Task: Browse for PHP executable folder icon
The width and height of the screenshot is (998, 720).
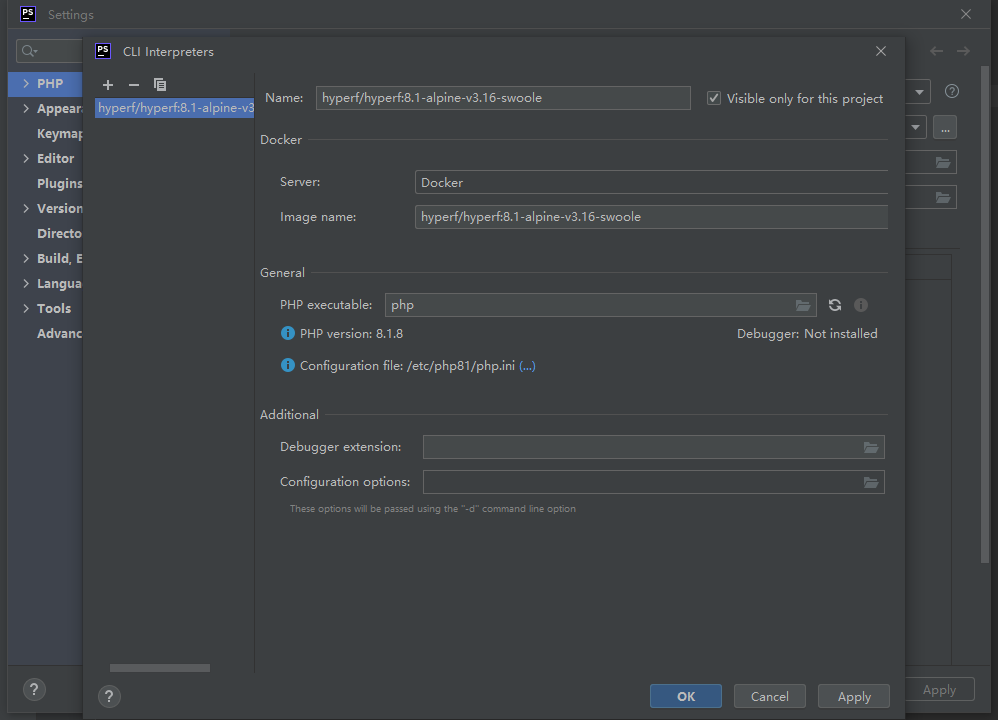Action: click(803, 306)
